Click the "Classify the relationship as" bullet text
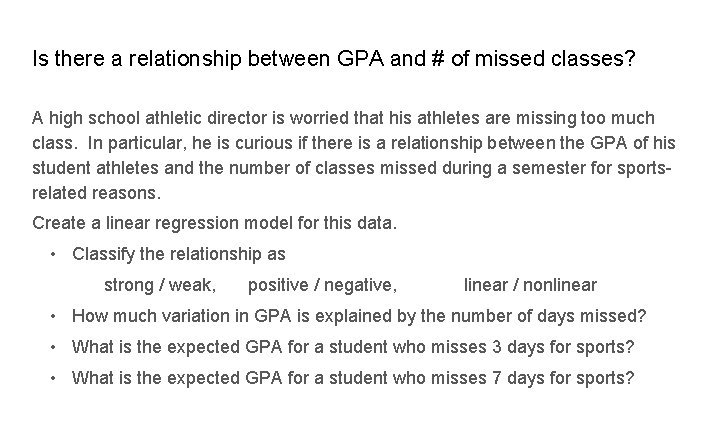Viewport: 720px width, 432px height. (x=179, y=254)
